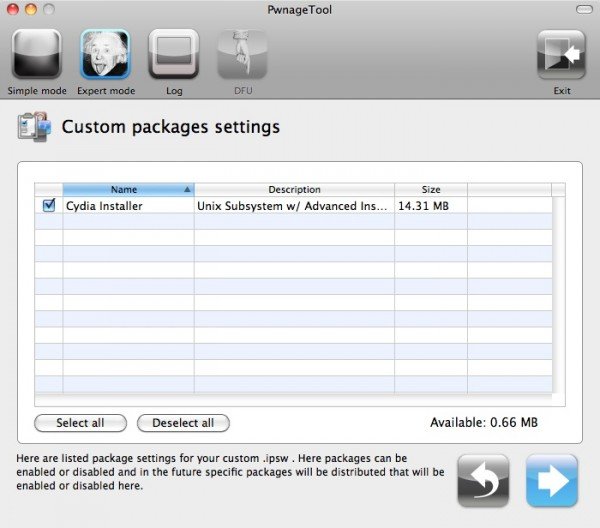The height and width of the screenshot is (528, 600).
Task: Click the DFU toolbar icon
Action: tap(242, 54)
